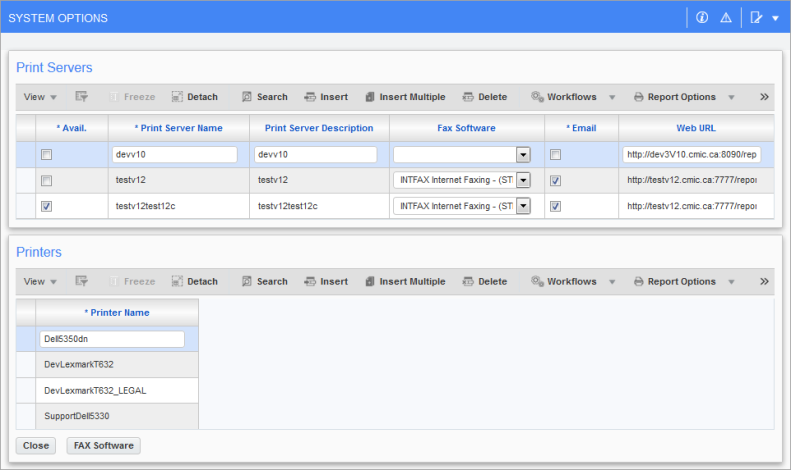
Task: Open Fax Software dropdown for devv10
Action: click(523, 155)
